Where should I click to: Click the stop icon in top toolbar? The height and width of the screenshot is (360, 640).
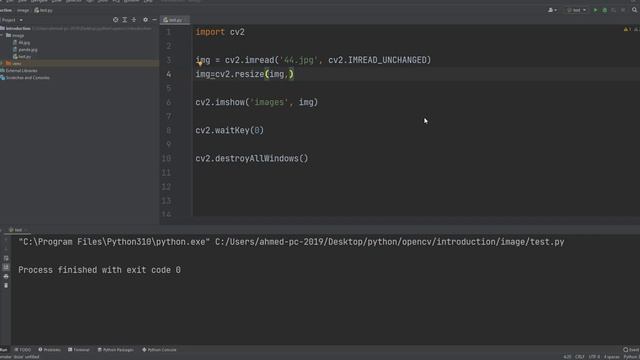[623, 10]
